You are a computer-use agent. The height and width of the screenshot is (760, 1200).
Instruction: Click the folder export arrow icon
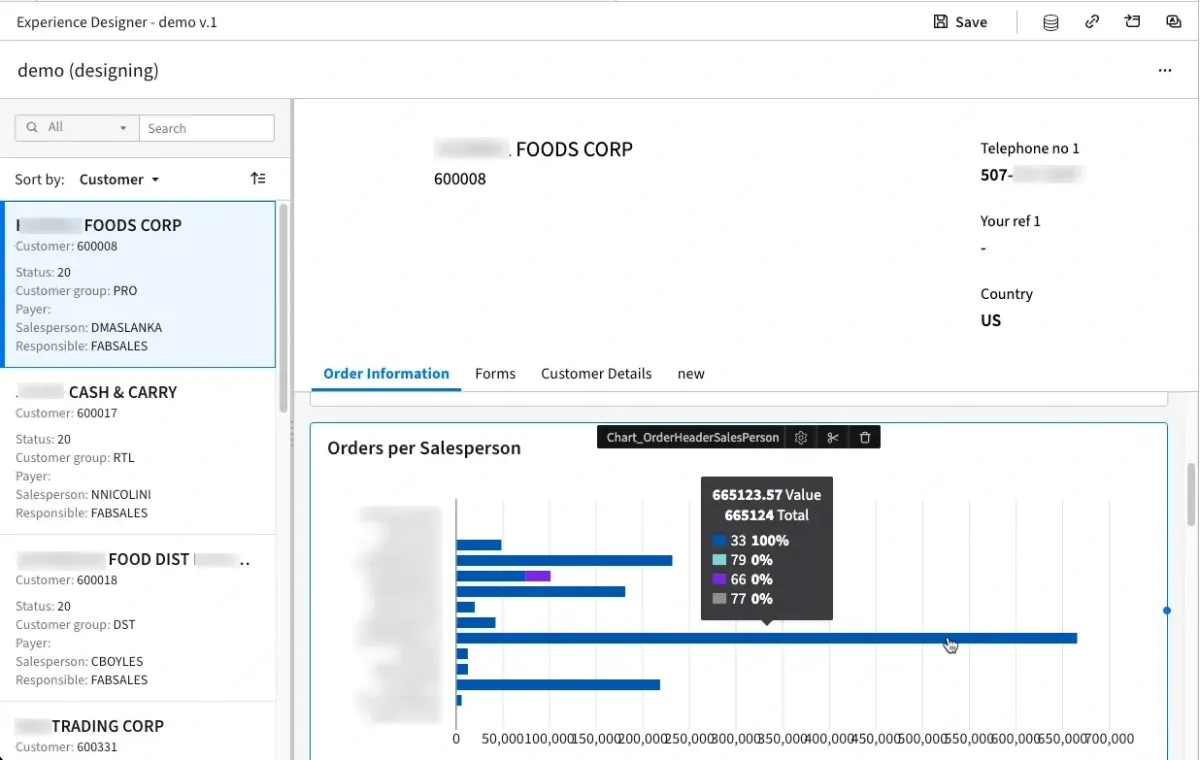tap(1133, 22)
